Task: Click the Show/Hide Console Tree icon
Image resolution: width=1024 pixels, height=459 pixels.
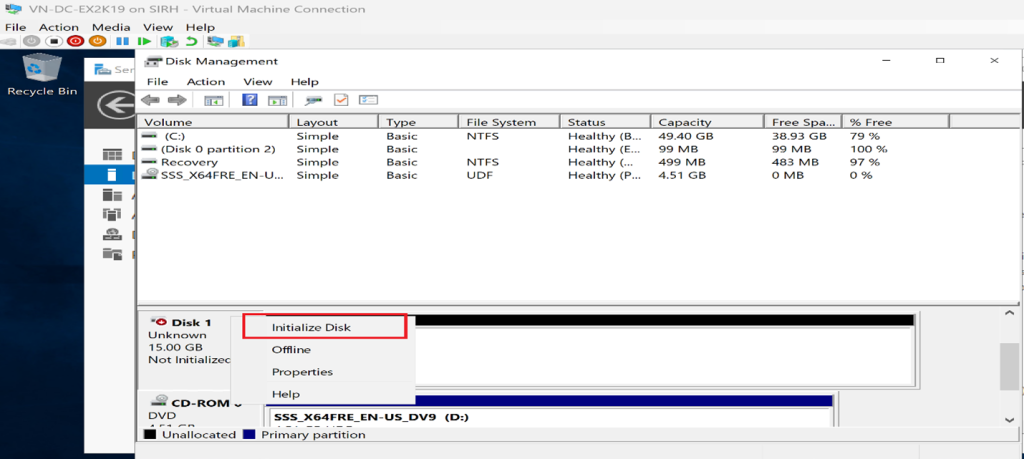Action: click(x=213, y=100)
